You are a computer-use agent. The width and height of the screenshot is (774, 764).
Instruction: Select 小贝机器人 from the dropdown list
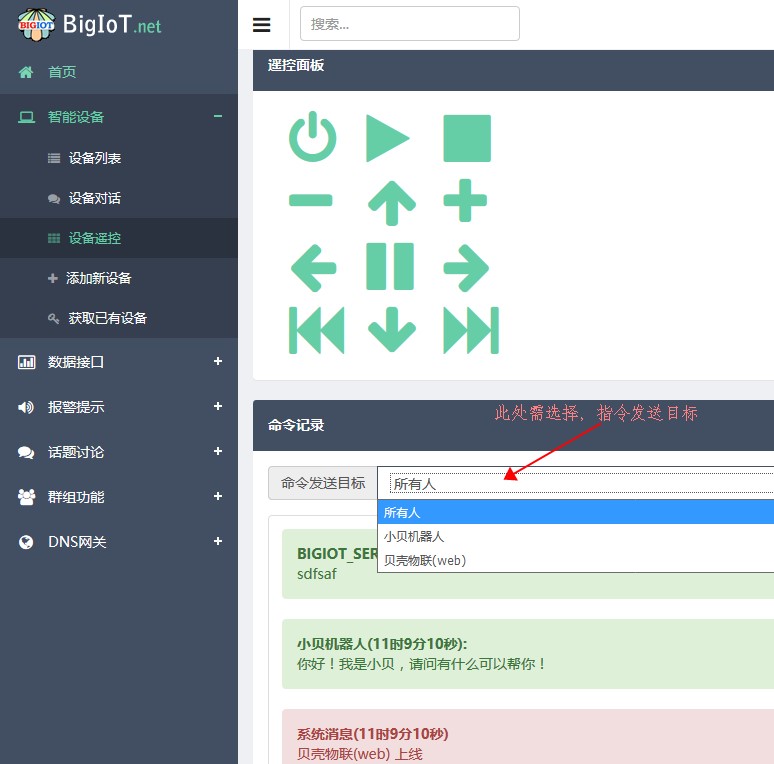point(414,537)
